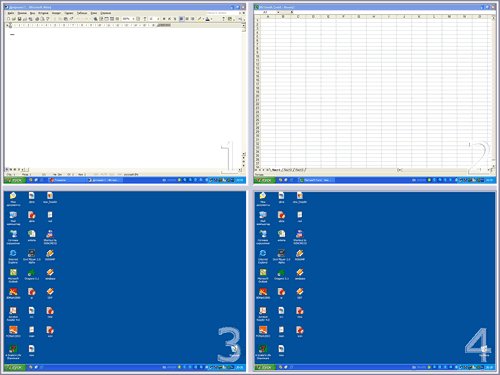Toggle left text alignment in Word toolbar
500x375 pixels.
(x=181, y=19)
